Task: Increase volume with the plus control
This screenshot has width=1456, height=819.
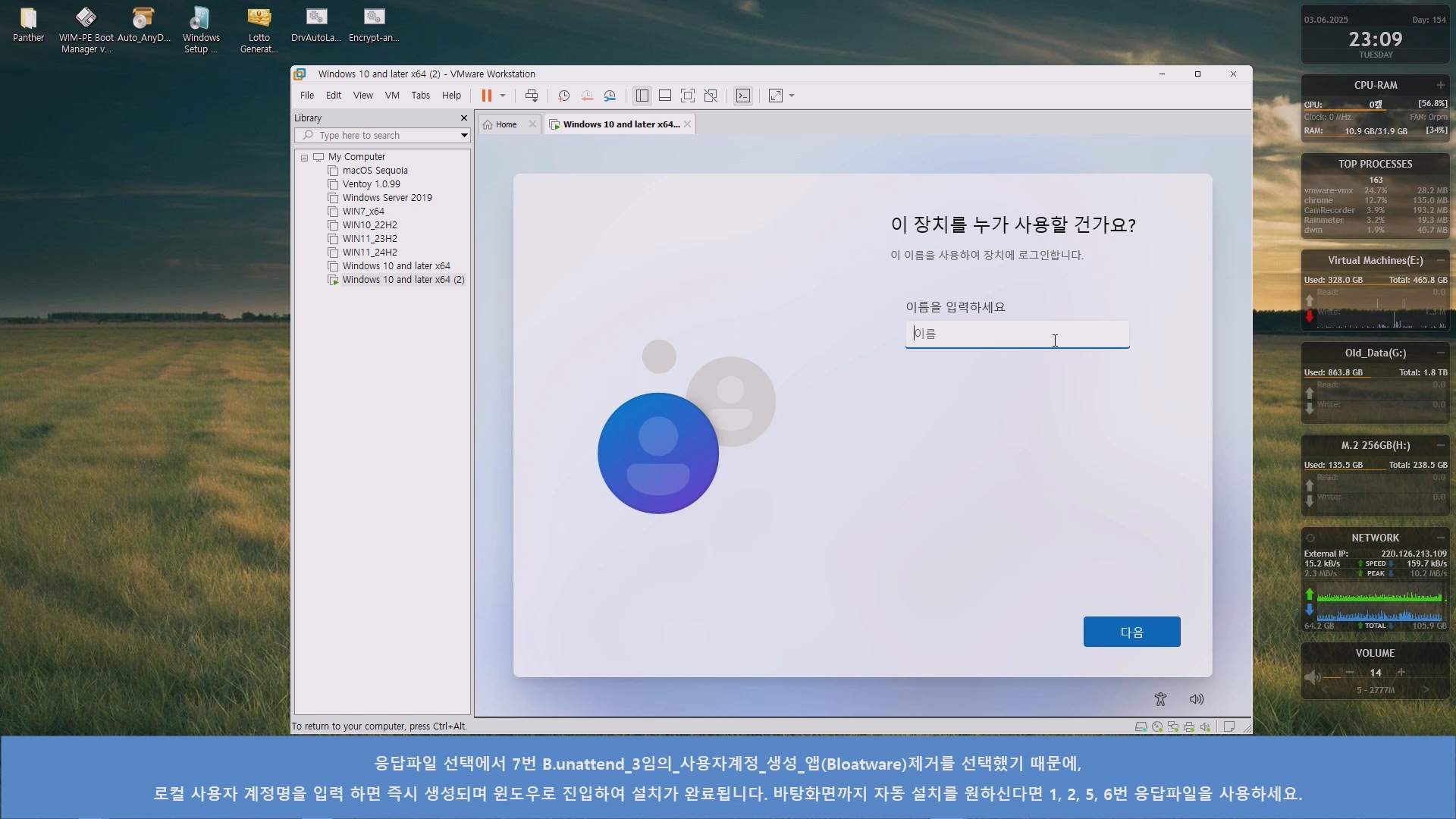Action: 1401,673
